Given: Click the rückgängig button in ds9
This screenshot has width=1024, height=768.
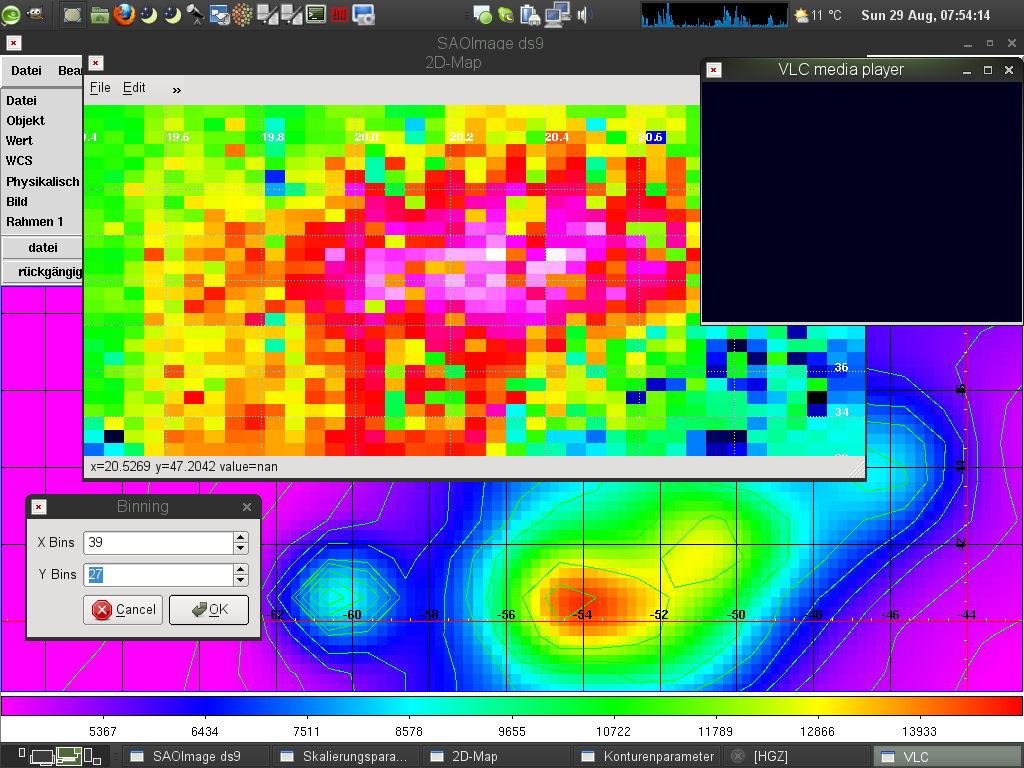Looking at the screenshot, I should pyautogui.click(x=42, y=272).
